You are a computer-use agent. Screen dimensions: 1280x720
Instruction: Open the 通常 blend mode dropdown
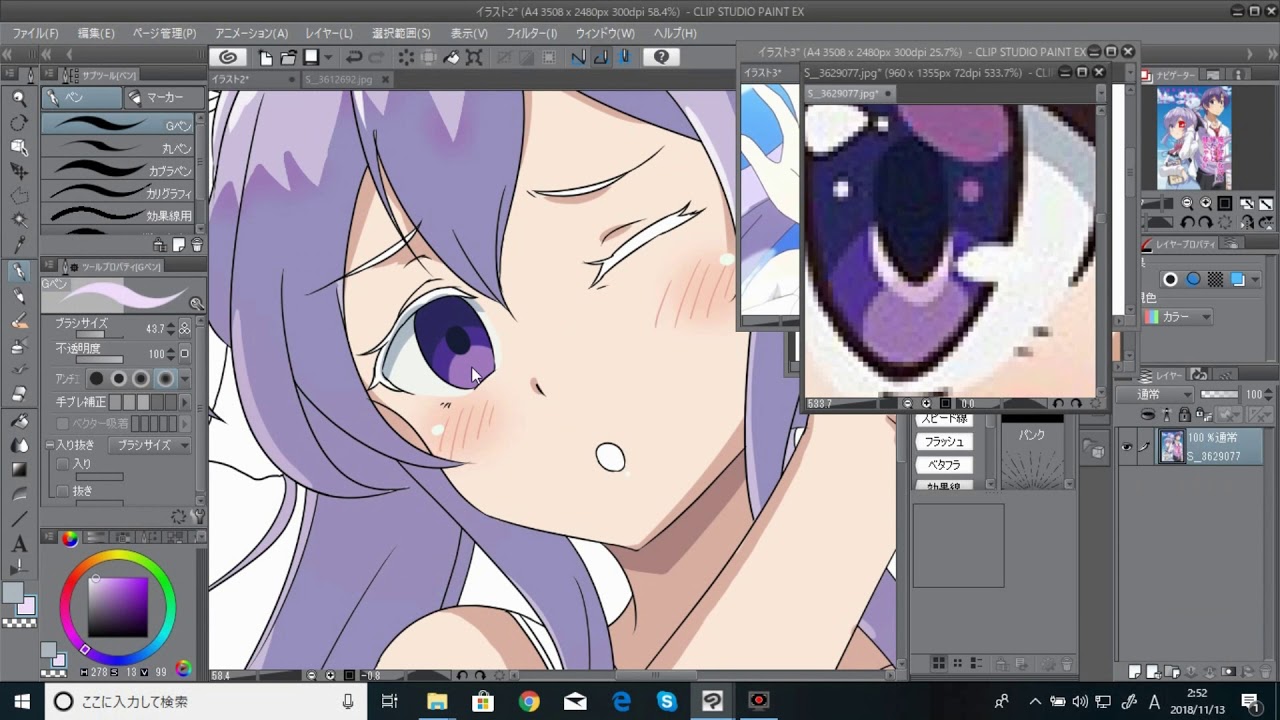(1164, 395)
